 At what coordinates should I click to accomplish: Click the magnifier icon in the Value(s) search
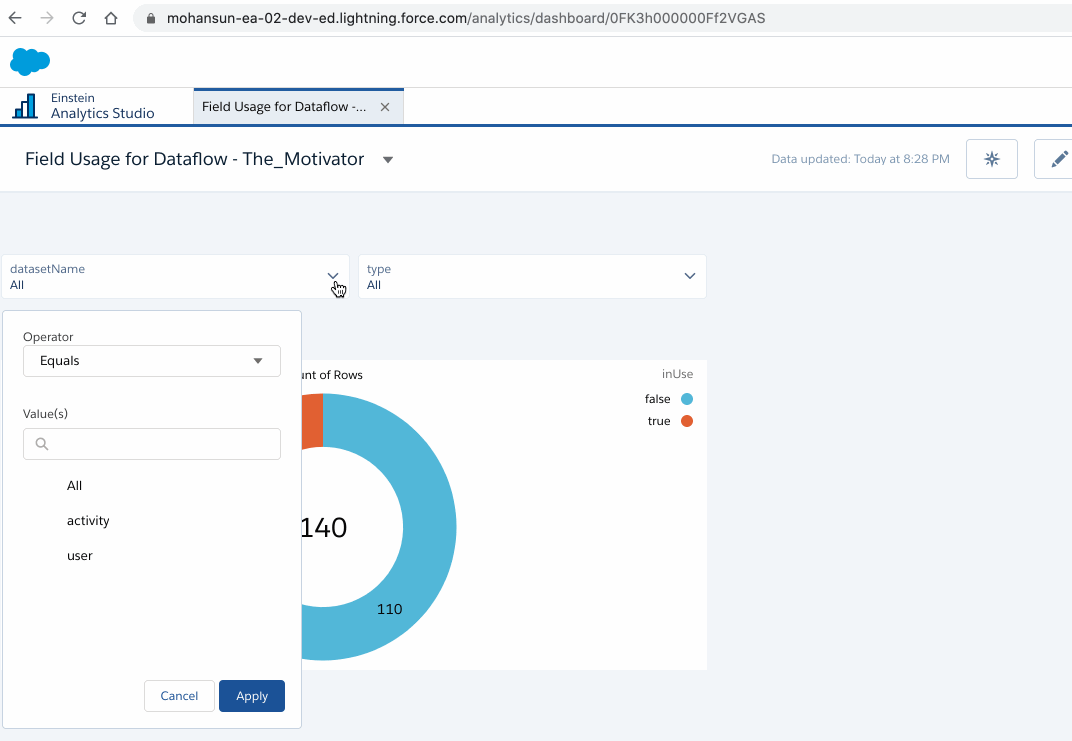point(42,444)
